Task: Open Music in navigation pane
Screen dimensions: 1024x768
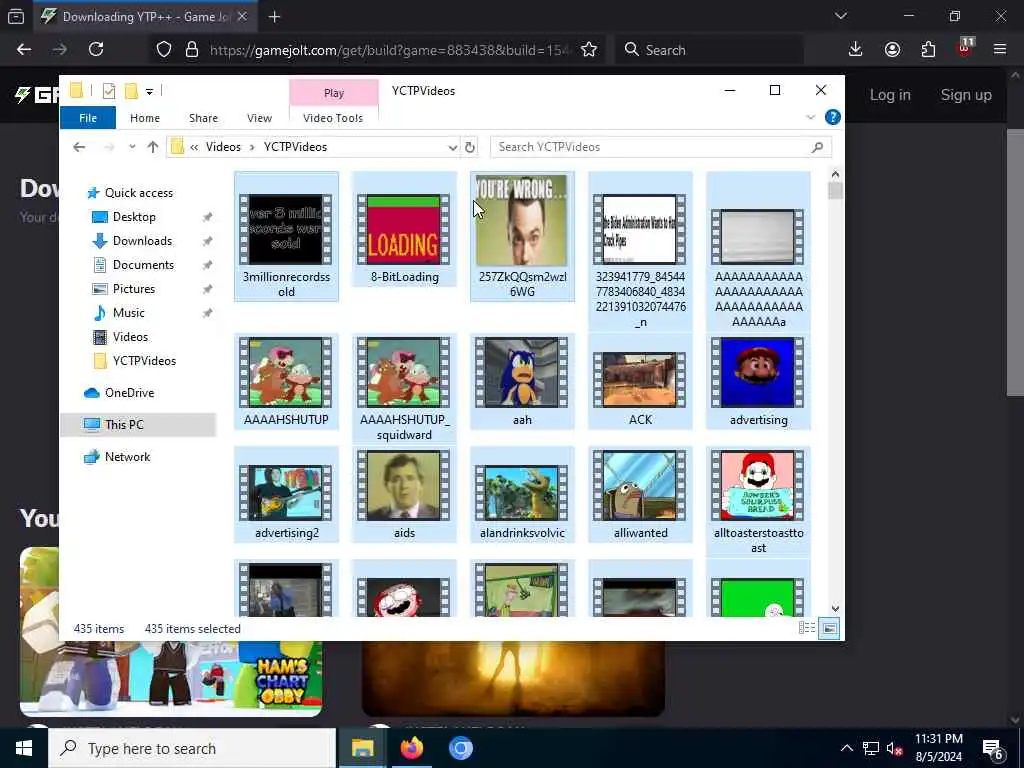Action: [x=129, y=313]
